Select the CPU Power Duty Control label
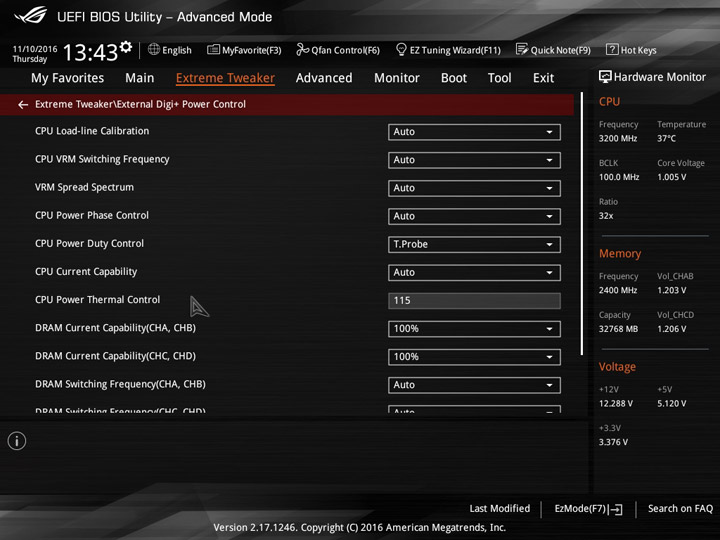Image resolution: width=720 pixels, height=540 pixels. [90, 244]
